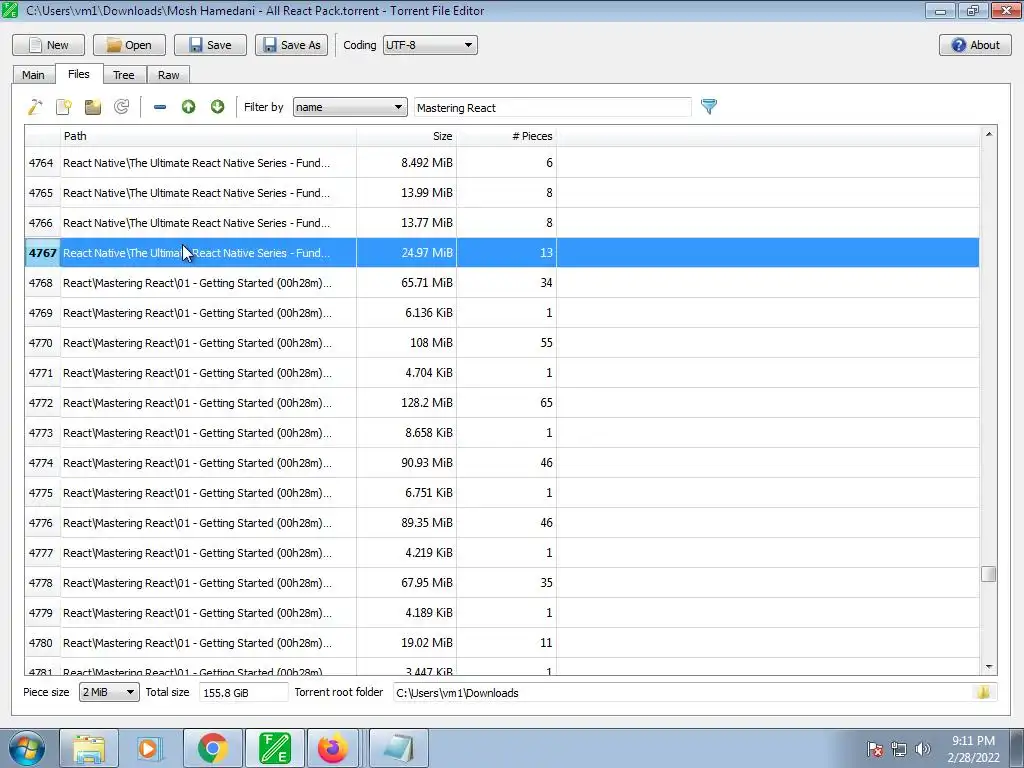
Task: Open the Windows Start menu
Action: point(27,748)
